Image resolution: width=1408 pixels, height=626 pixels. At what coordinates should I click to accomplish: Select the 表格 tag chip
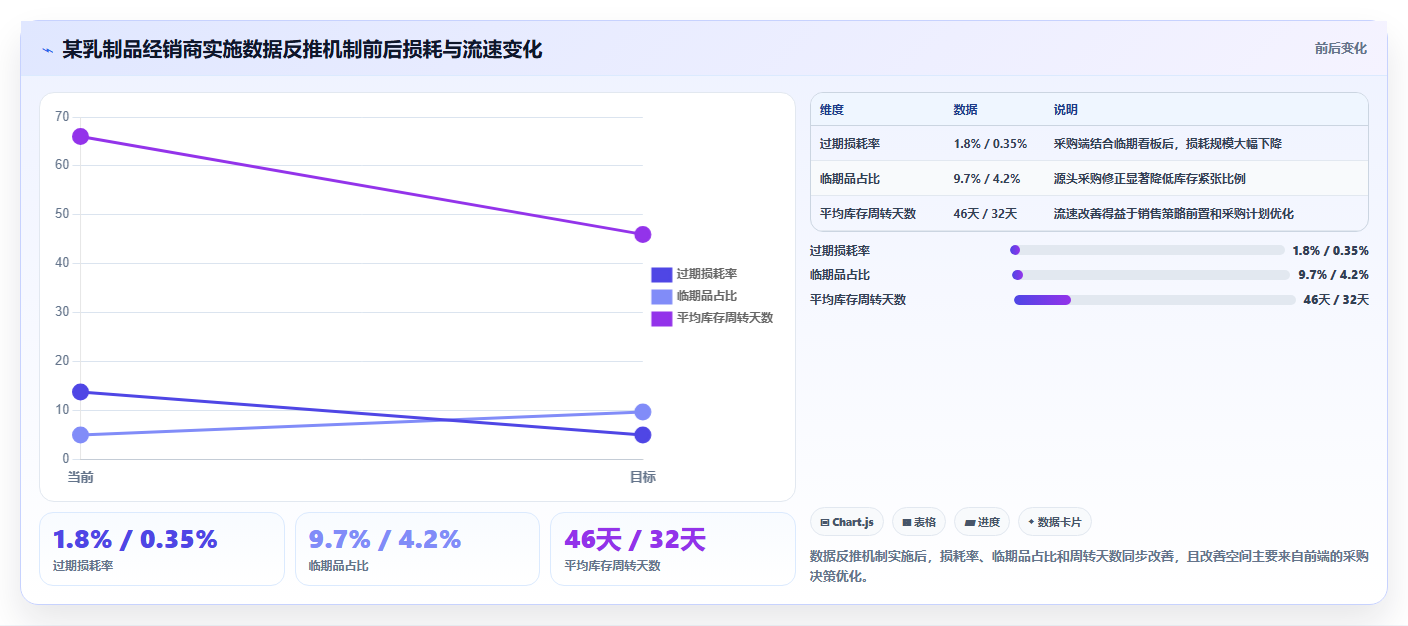(x=919, y=522)
